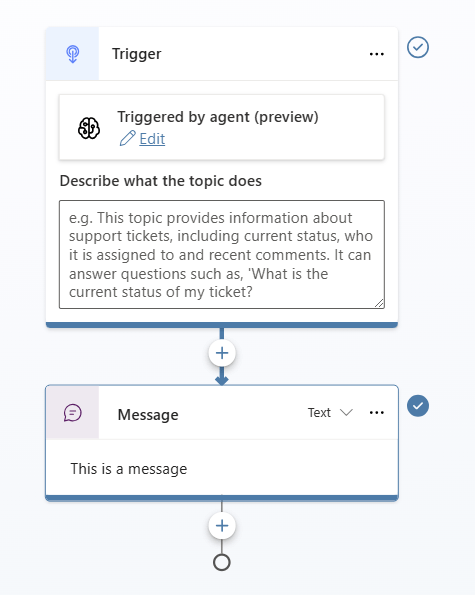This screenshot has width=475, height=595.
Task: Click the Trigger node antenna icon
Action: (x=72, y=54)
